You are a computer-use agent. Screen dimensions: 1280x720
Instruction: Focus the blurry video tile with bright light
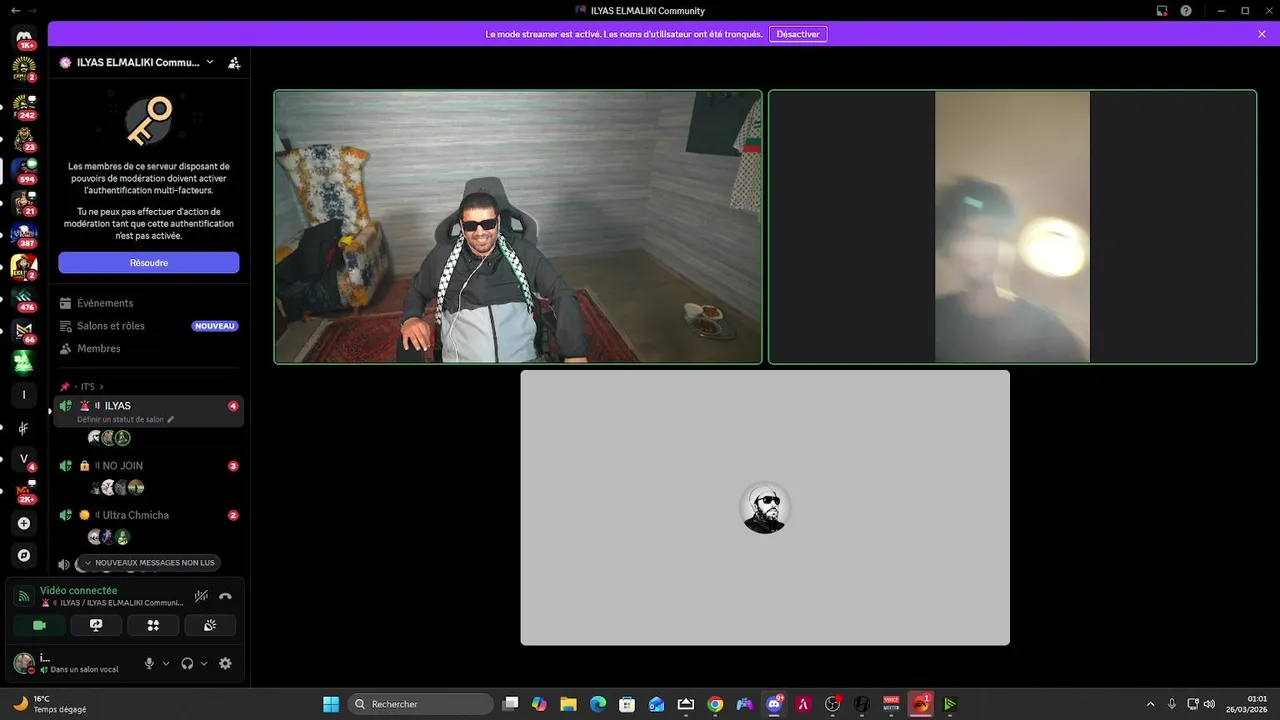coord(1012,227)
